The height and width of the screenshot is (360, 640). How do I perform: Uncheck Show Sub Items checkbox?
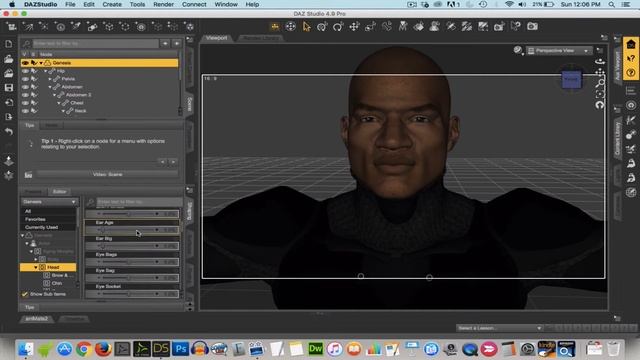coord(25,294)
